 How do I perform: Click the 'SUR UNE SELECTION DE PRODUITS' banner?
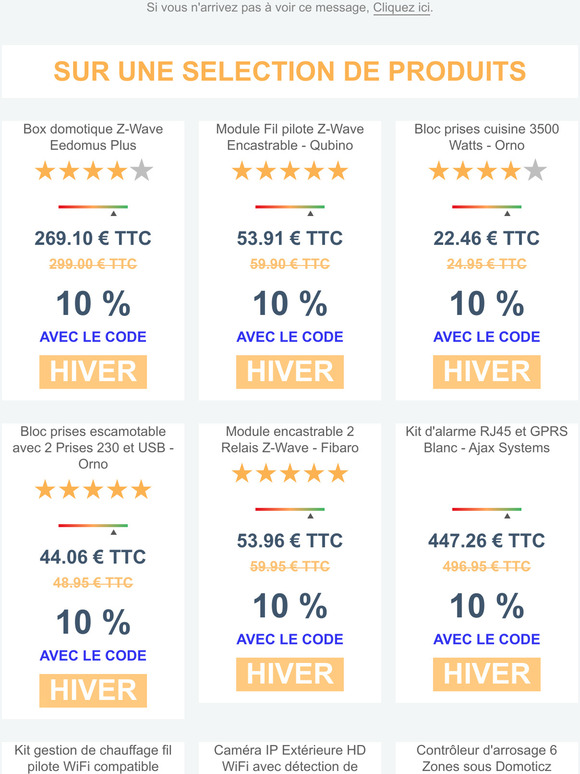pos(290,72)
